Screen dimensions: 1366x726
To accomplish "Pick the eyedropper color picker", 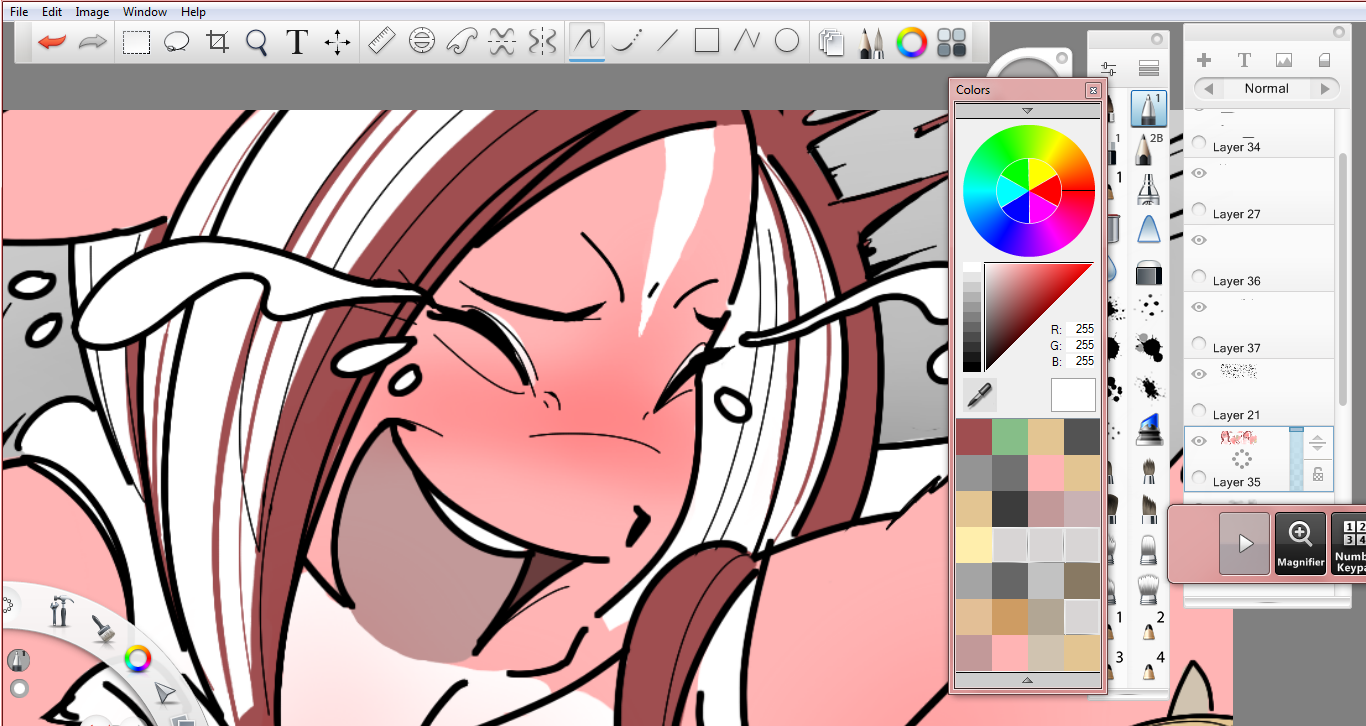I will (x=980, y=394).
